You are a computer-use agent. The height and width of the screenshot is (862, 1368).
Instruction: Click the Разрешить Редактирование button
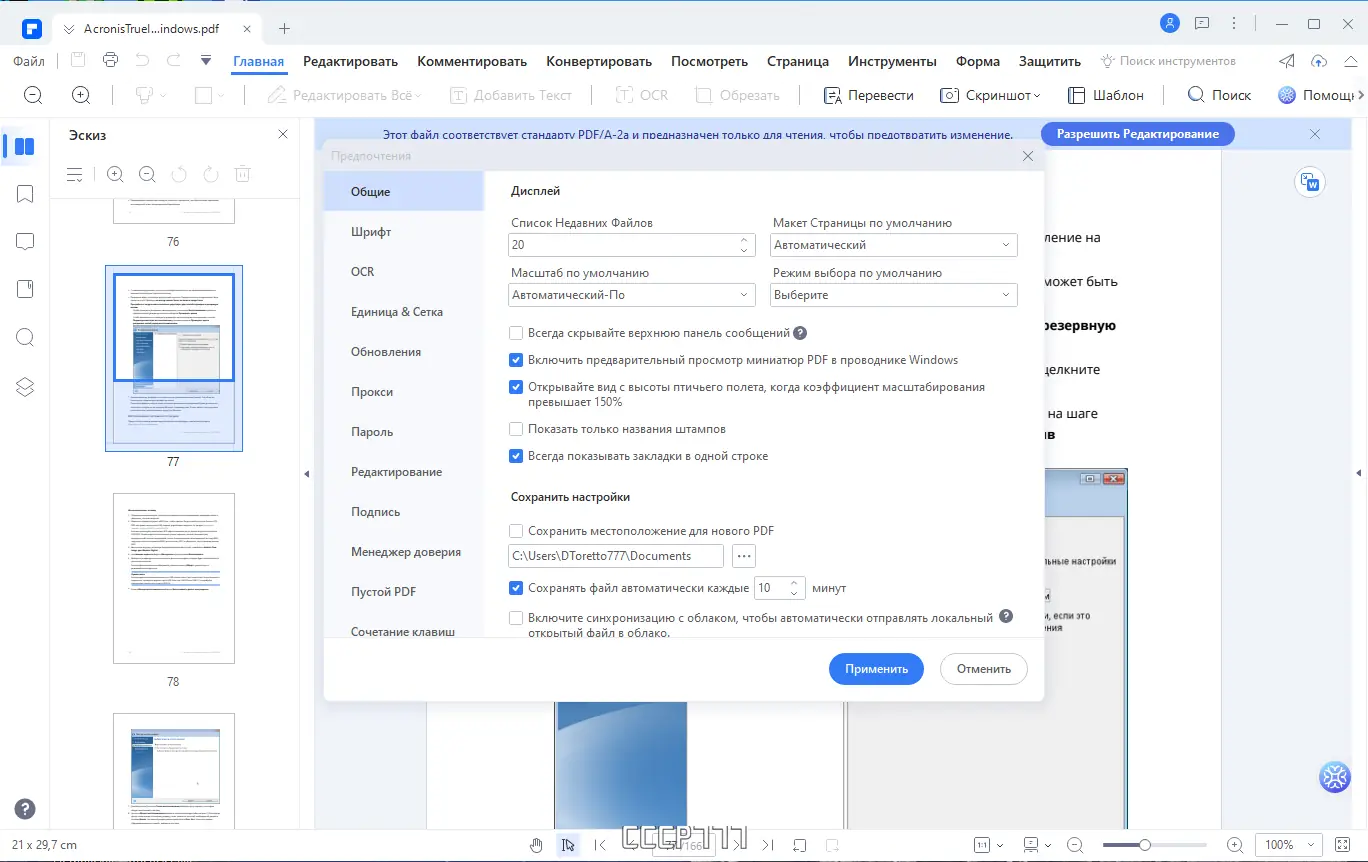coord(1138,134)
